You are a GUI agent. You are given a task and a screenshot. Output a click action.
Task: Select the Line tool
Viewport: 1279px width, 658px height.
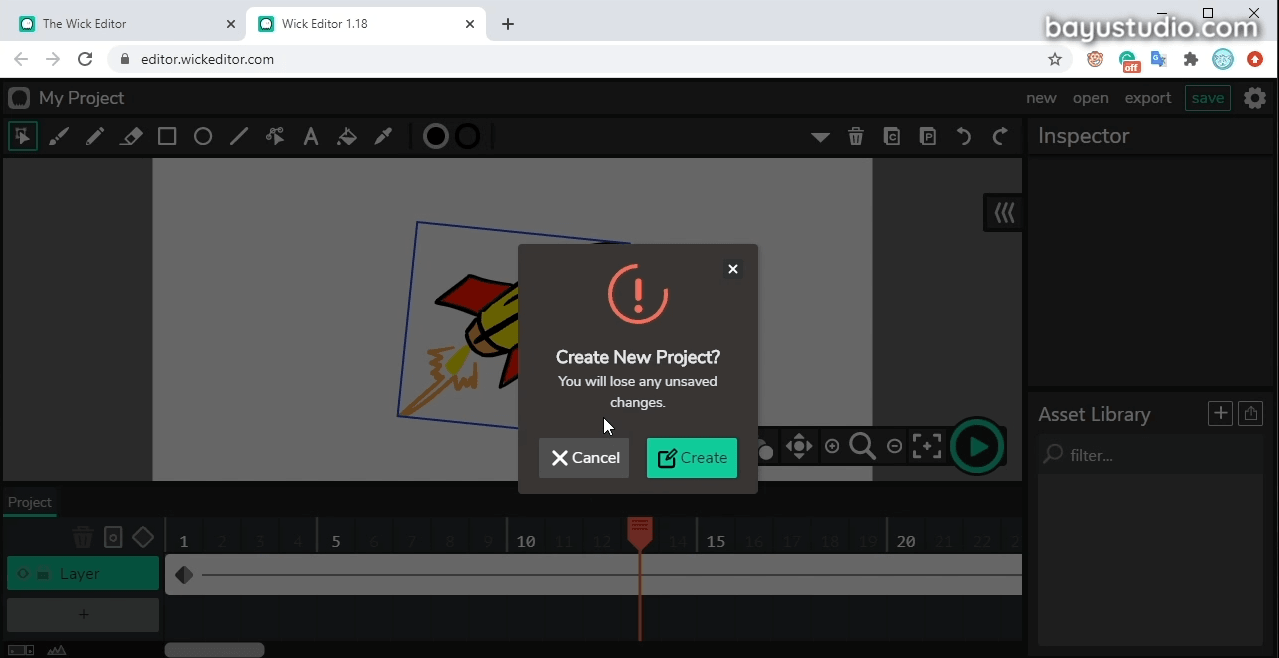pos(238,136)
